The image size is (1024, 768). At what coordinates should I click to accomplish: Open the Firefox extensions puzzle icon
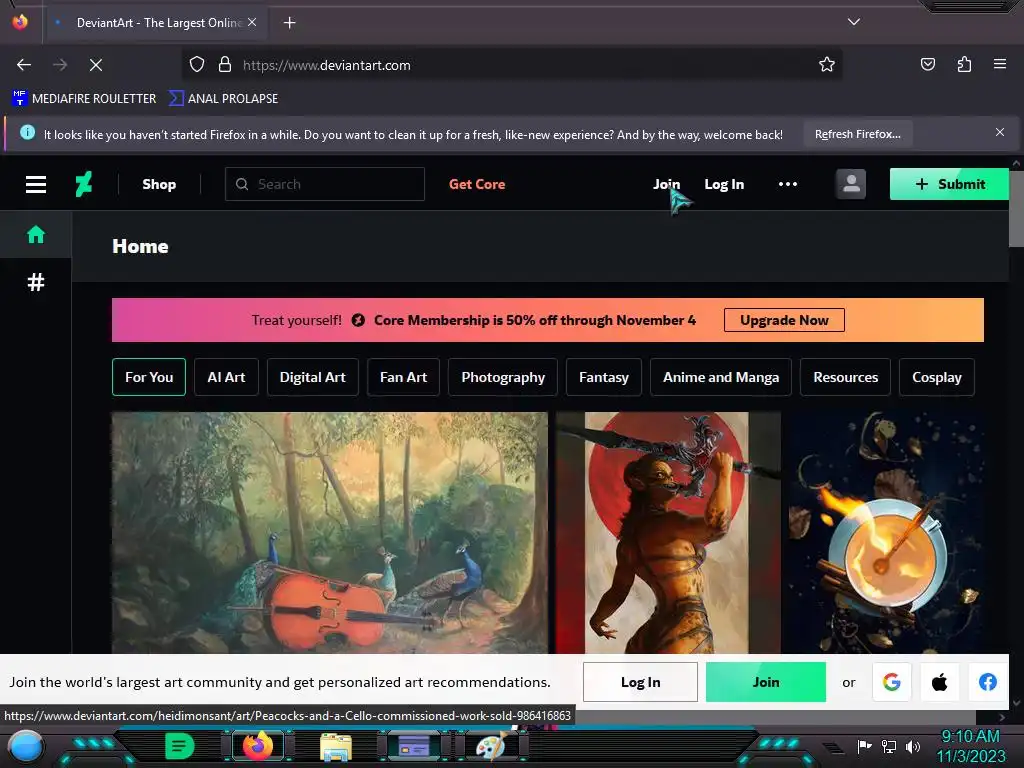[x=964, y=64]
